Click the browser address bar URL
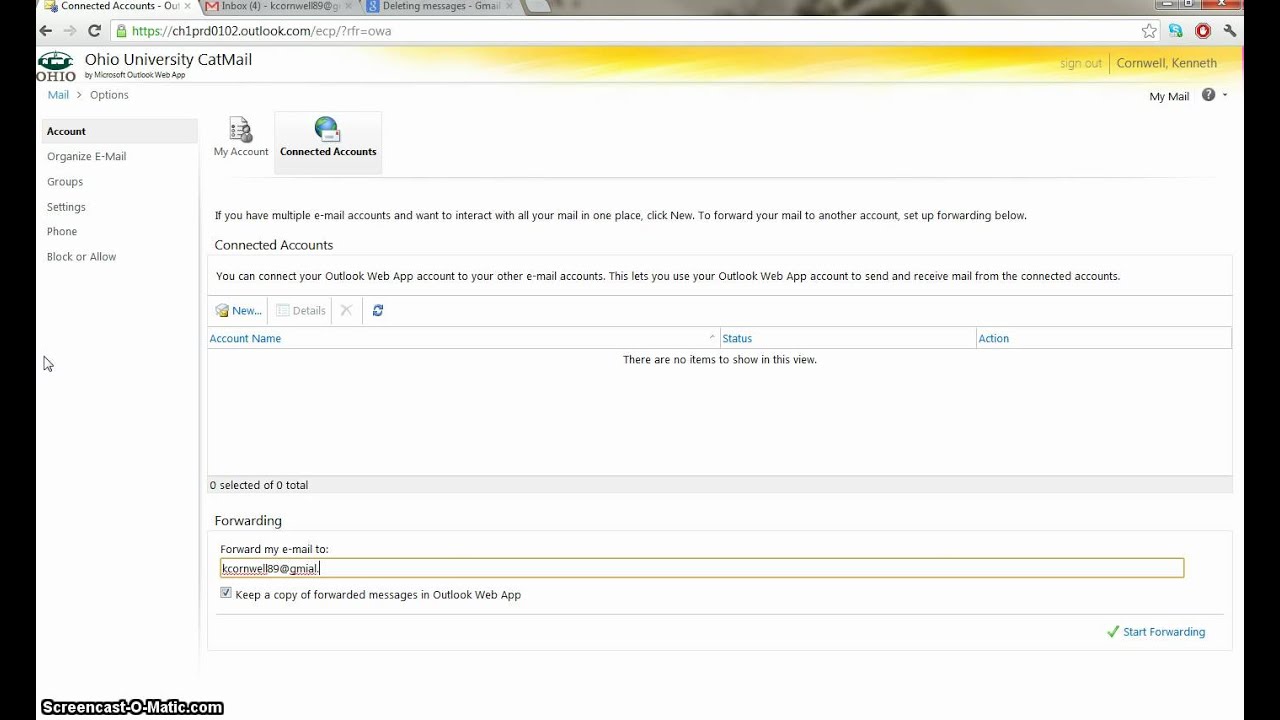1280x720 pixels. point(262,31)
